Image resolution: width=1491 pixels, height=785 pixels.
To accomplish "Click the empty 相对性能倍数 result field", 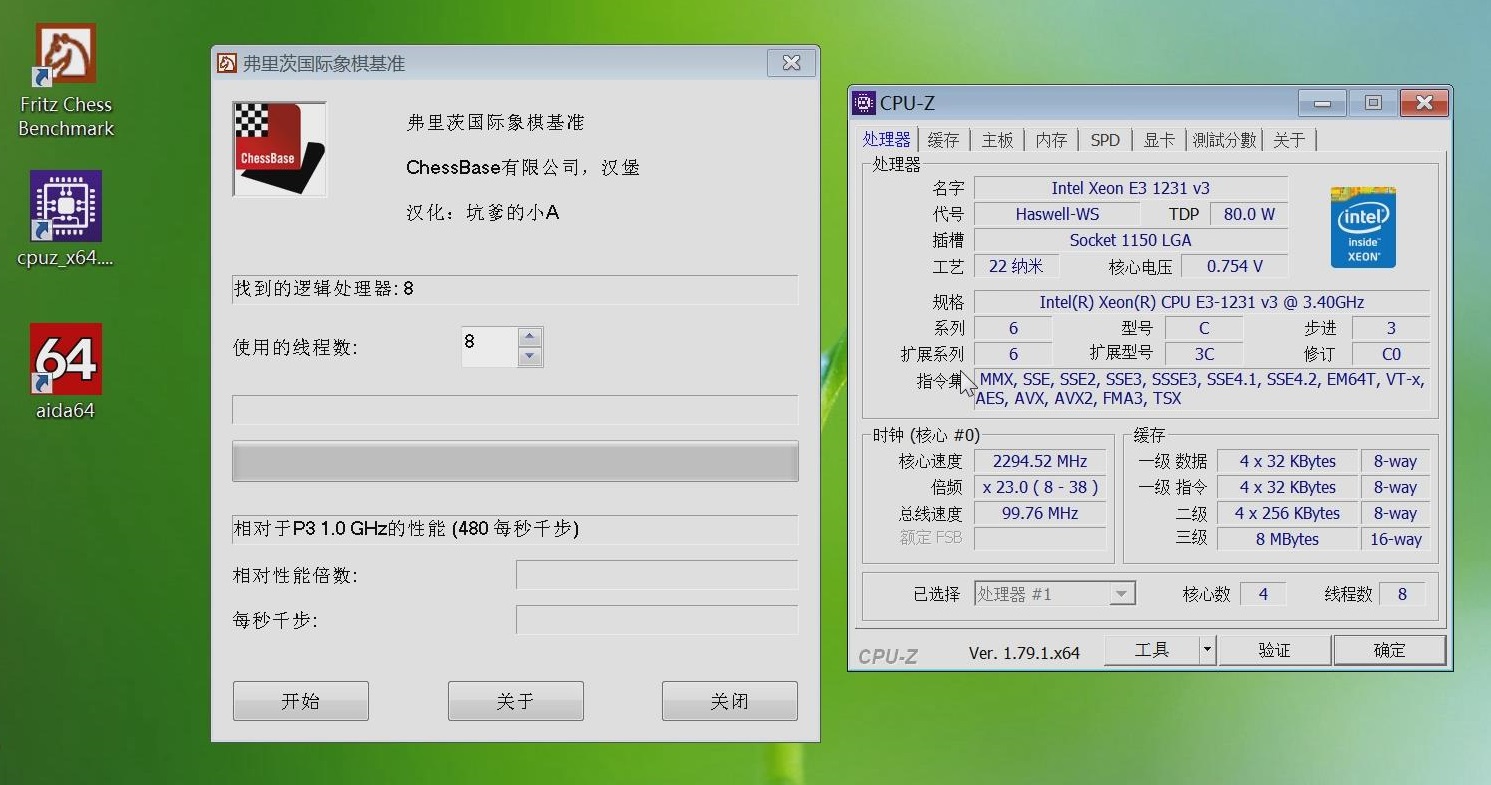I will click(657, 575).
